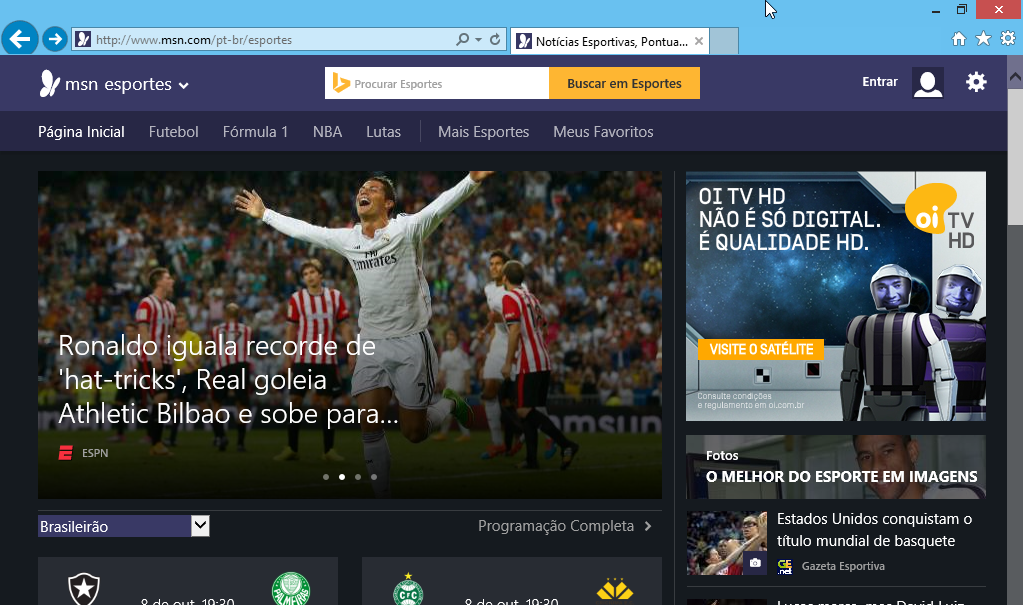This screenshot has height=605, width=1023.
Task: Click the Visite o Satélite ad button
Action: tap(761, 349)
